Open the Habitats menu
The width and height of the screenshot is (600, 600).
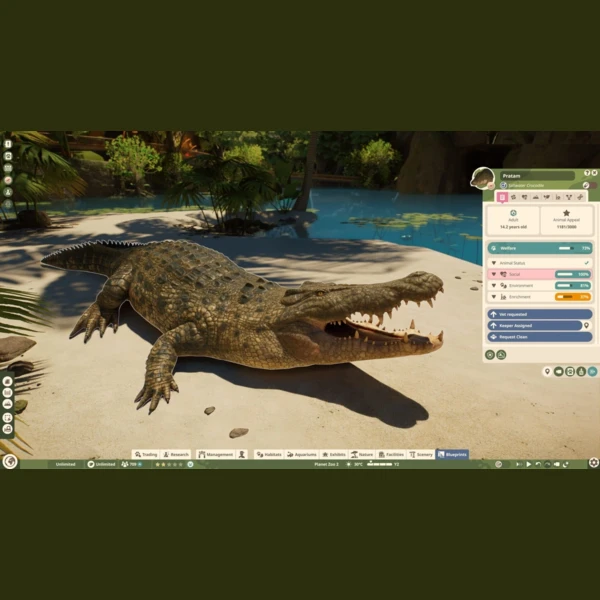(269, 454)
